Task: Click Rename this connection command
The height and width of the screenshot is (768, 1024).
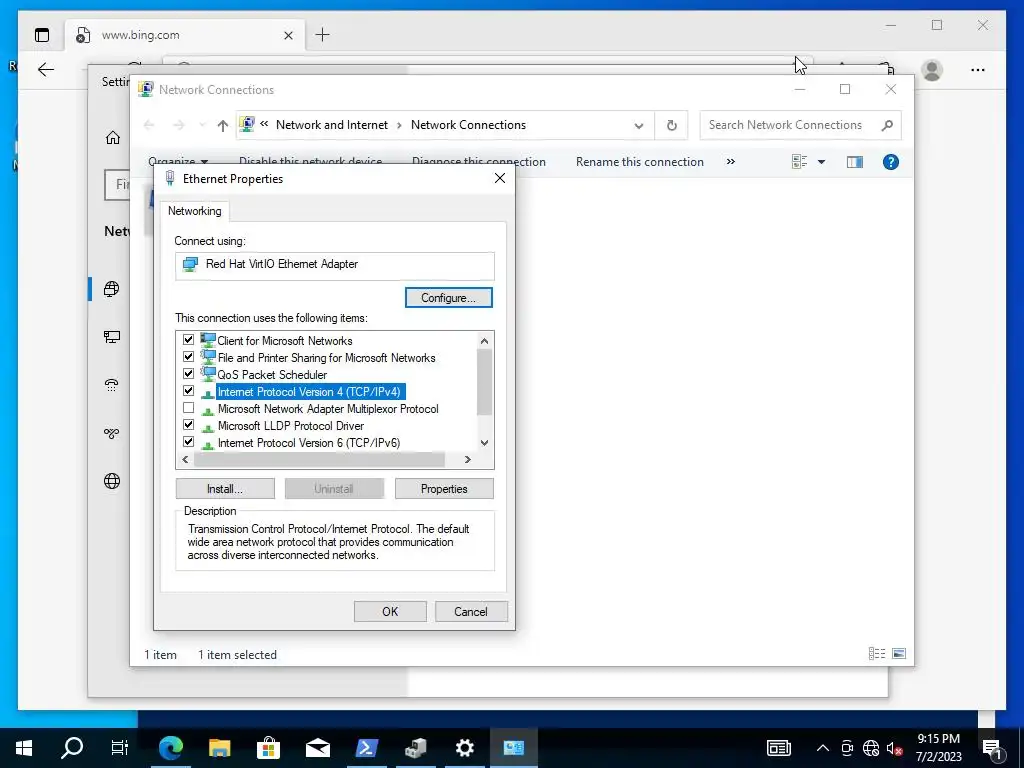Action: (640, 162)
